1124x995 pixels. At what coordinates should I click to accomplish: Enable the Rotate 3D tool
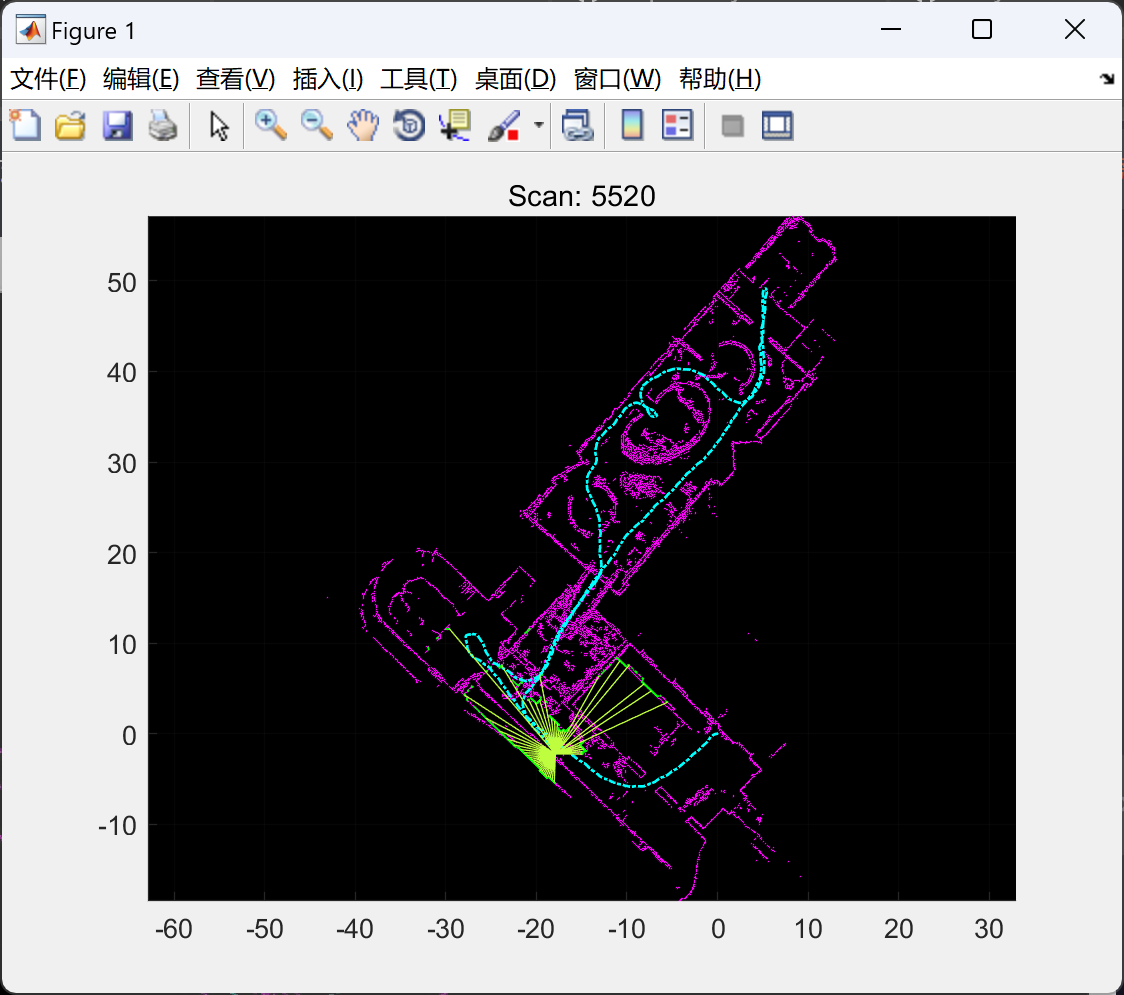coord(409,125)
